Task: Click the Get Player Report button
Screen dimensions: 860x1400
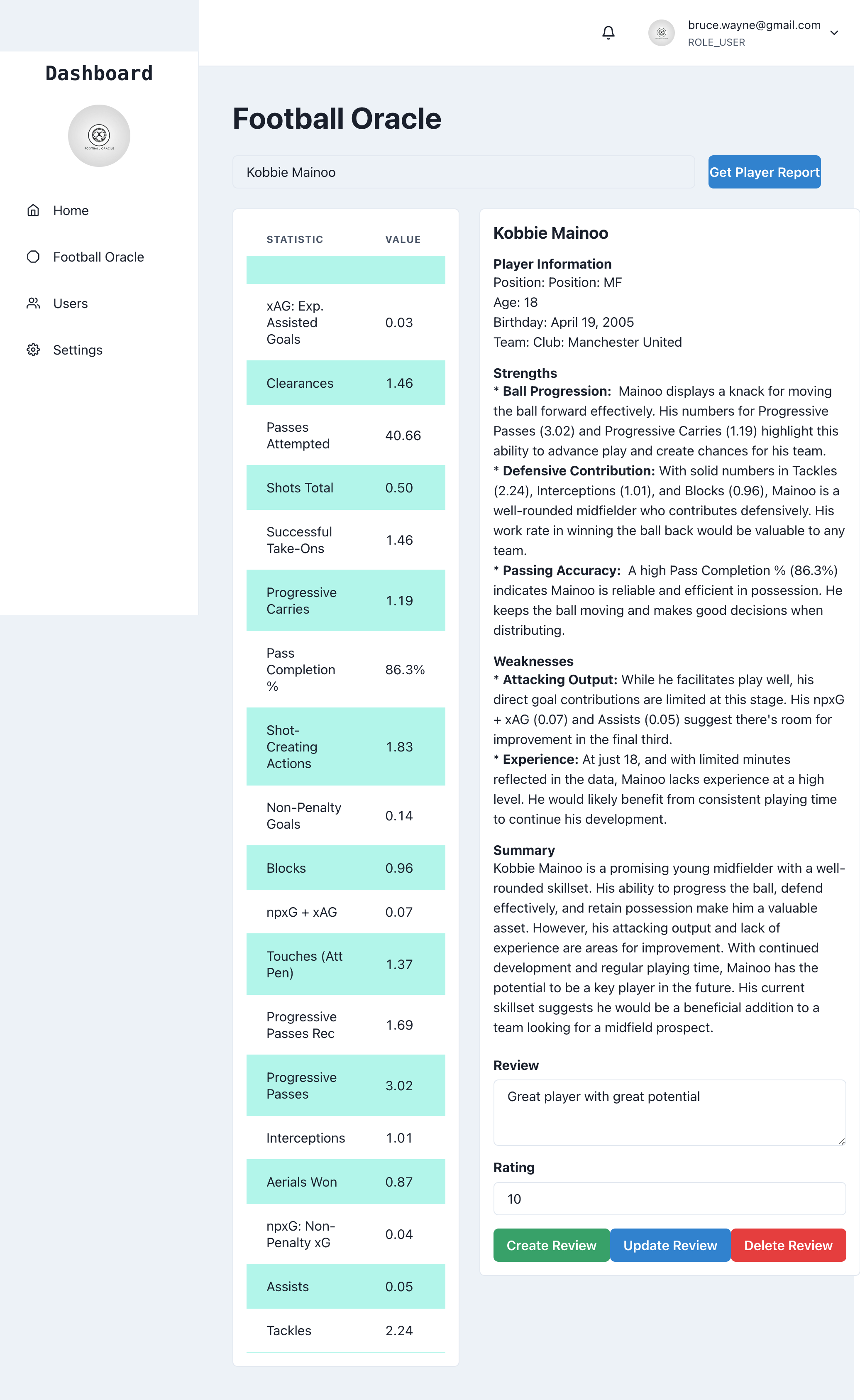Action: (764, 172)
